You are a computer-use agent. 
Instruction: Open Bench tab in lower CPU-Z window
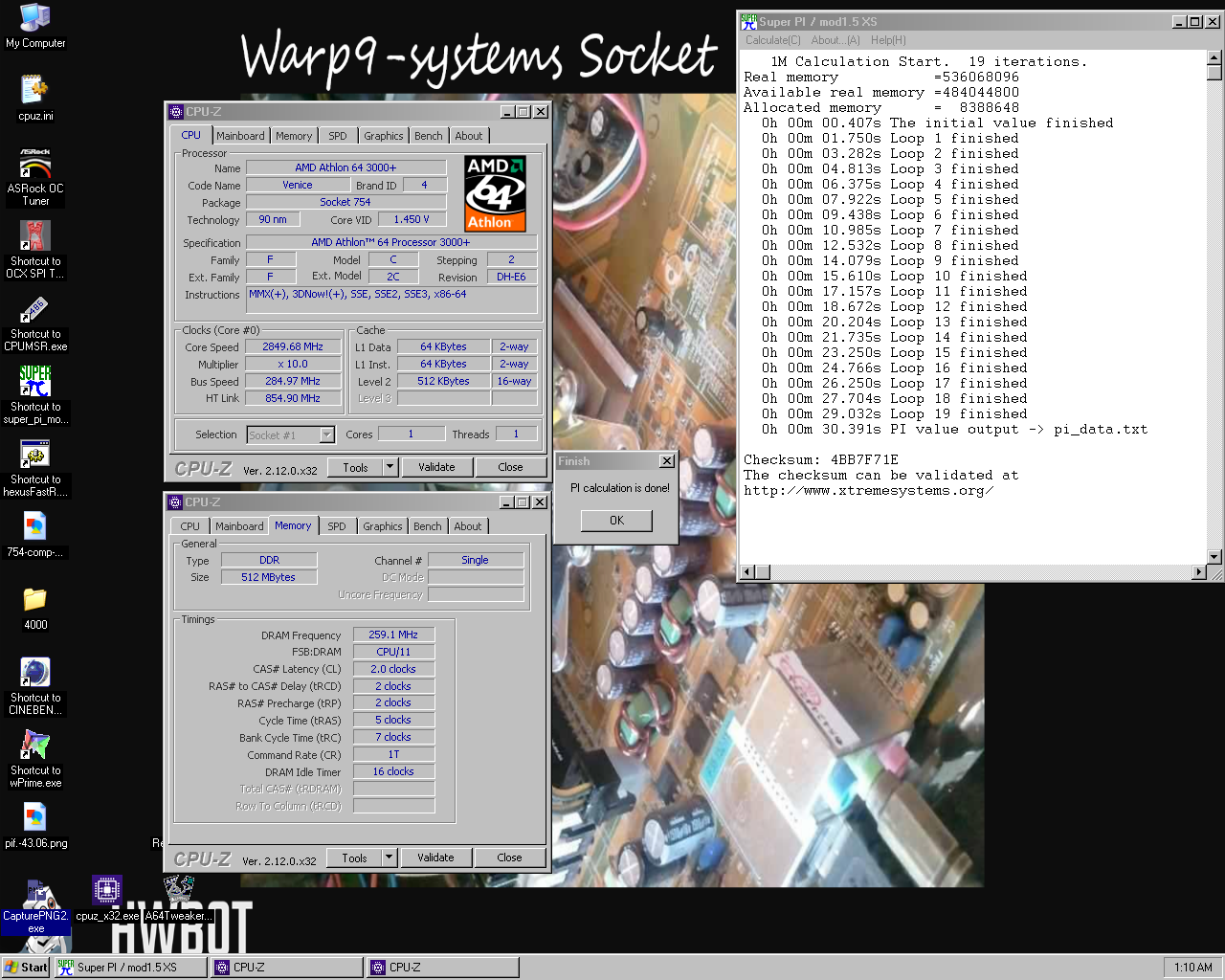pos(428,526)
